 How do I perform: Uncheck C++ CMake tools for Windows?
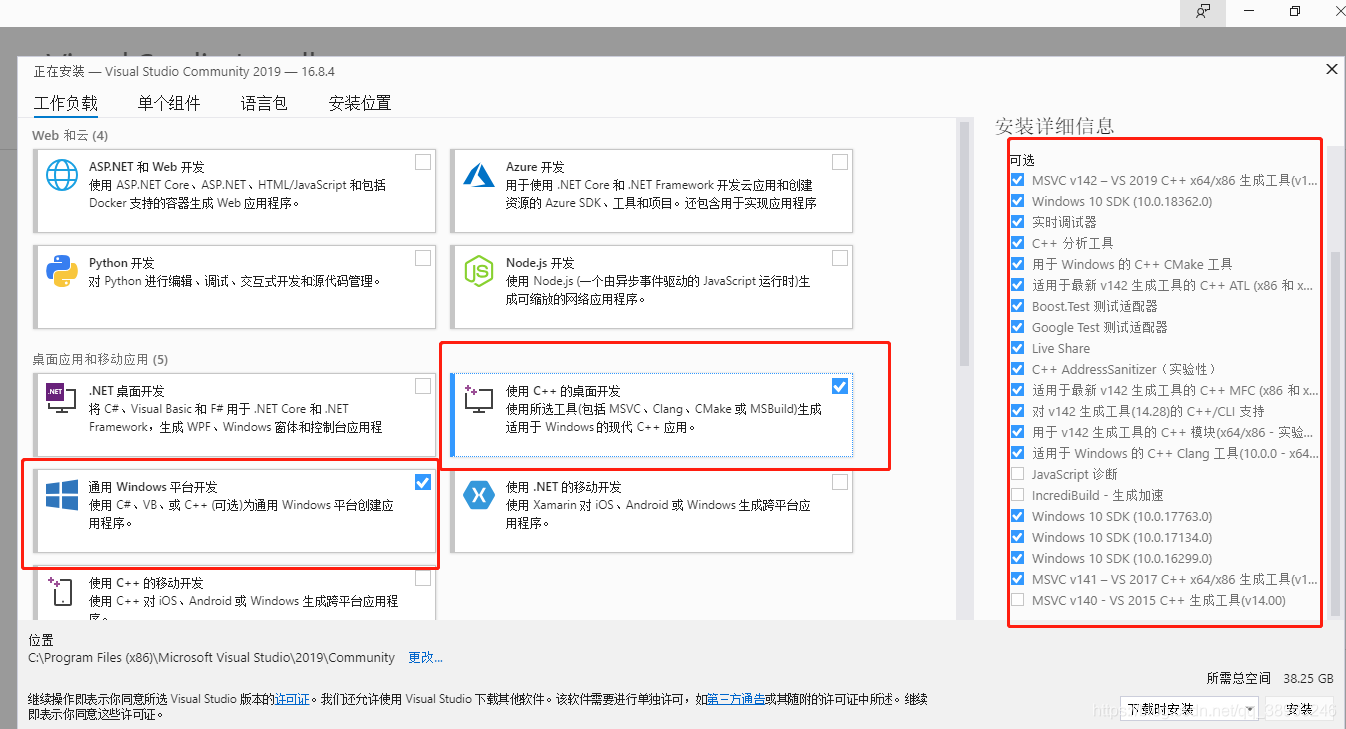[1018, 264]
